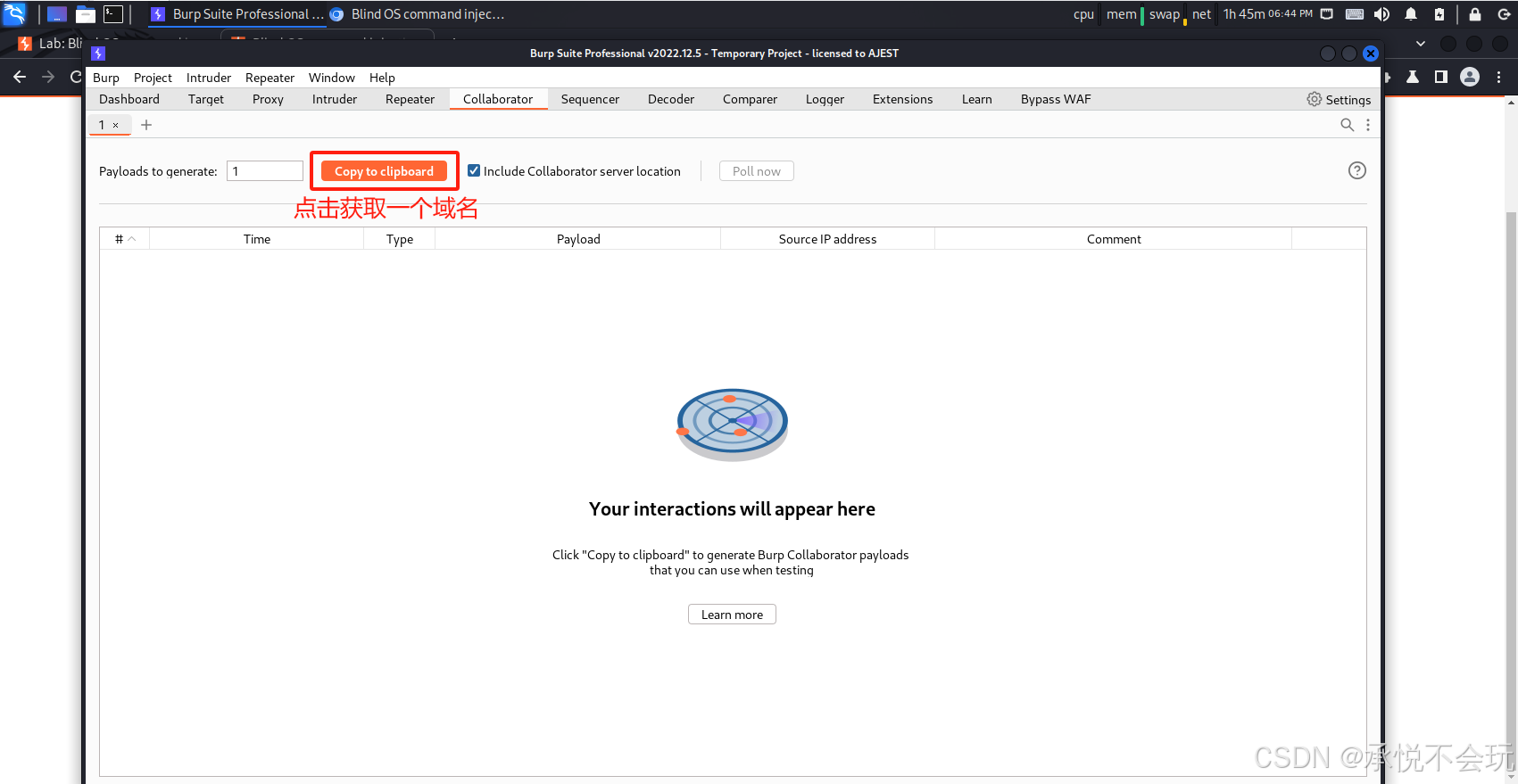
Task: Sort by Source IP address column header
Action: [828, 239]
